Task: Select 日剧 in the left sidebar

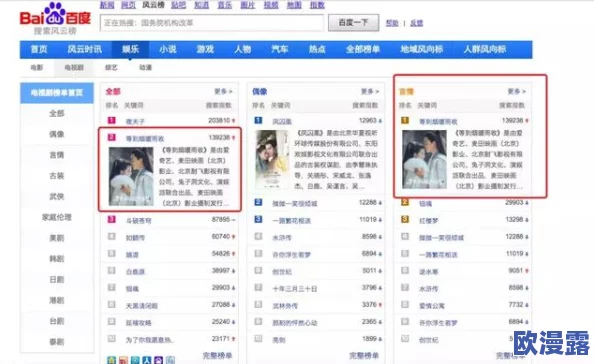Action: point(57,280)
